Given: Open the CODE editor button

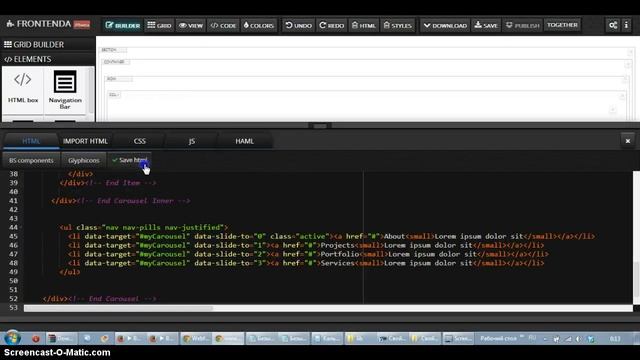Looking at the screenshot, I should [x=223, y=25].
